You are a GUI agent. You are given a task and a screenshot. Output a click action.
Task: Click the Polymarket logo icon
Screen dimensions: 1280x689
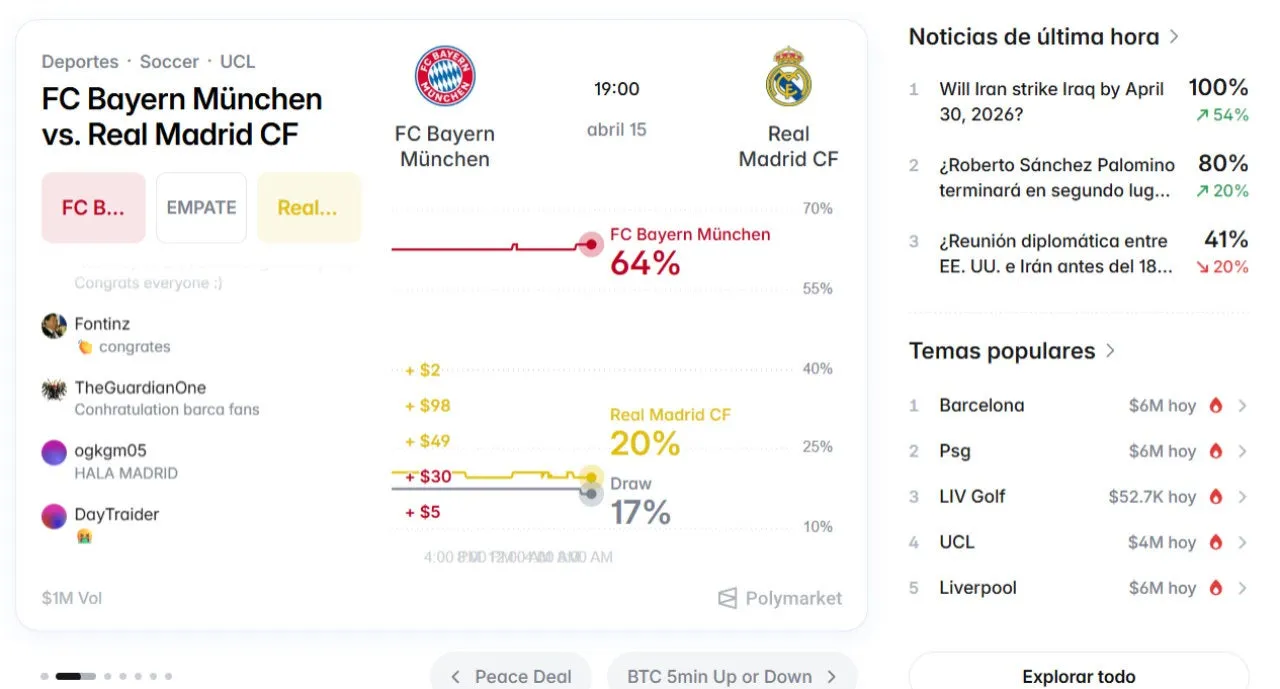pyautogui.click(x=728, y=598)
